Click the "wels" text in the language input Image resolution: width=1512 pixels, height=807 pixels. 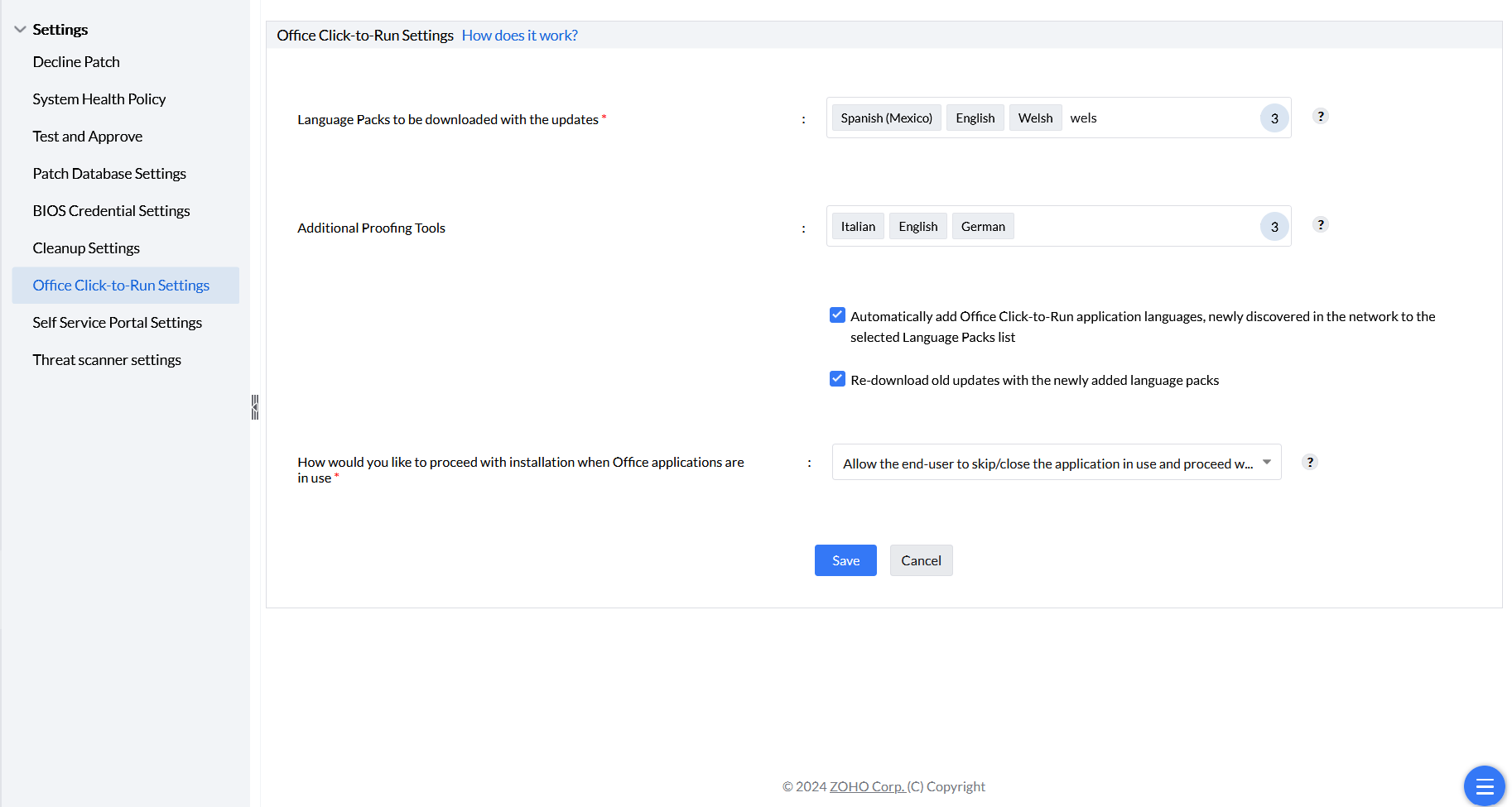[1083, 118]
